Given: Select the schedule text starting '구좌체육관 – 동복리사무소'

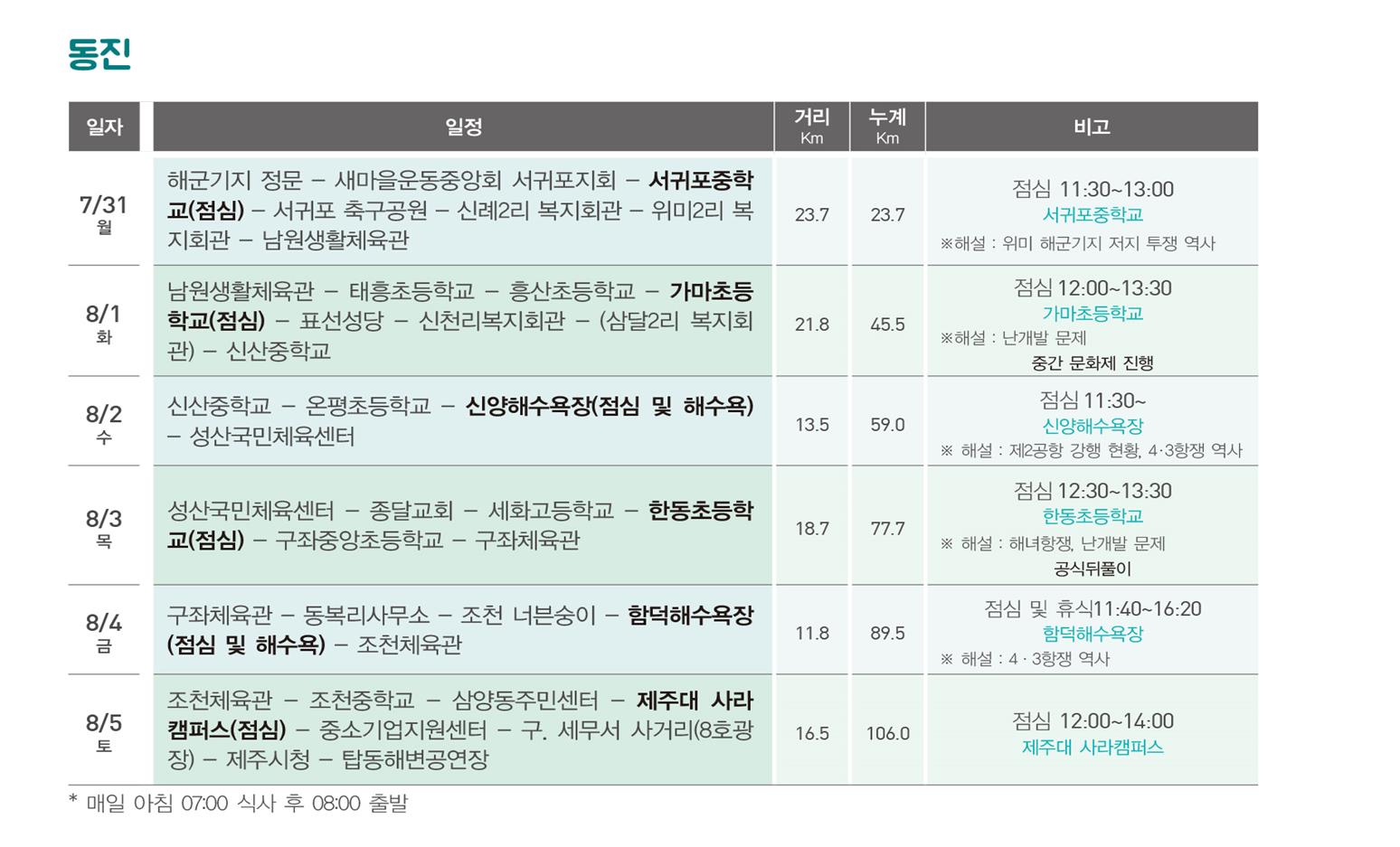Looking at the screenshot, I should 460,629.
